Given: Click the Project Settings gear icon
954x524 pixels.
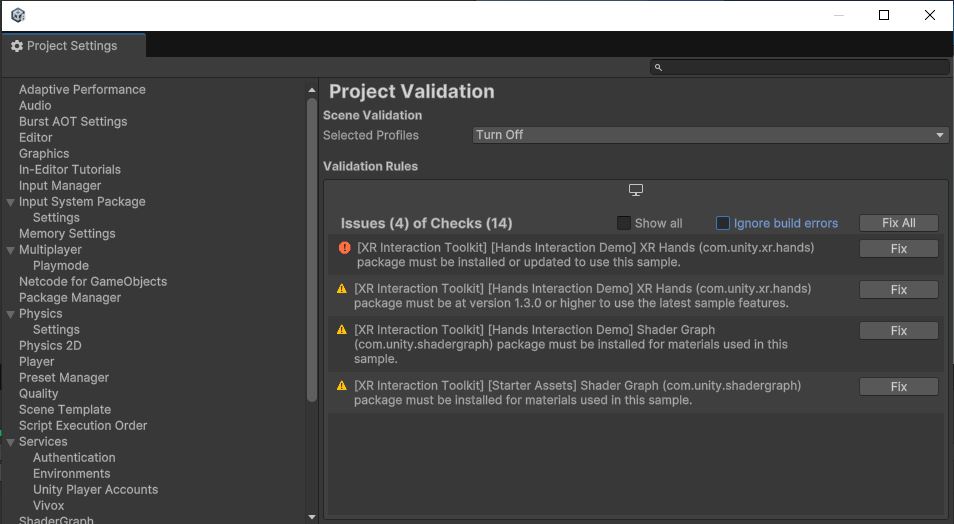Looking at the screenshot, I should tap(17, 46).
